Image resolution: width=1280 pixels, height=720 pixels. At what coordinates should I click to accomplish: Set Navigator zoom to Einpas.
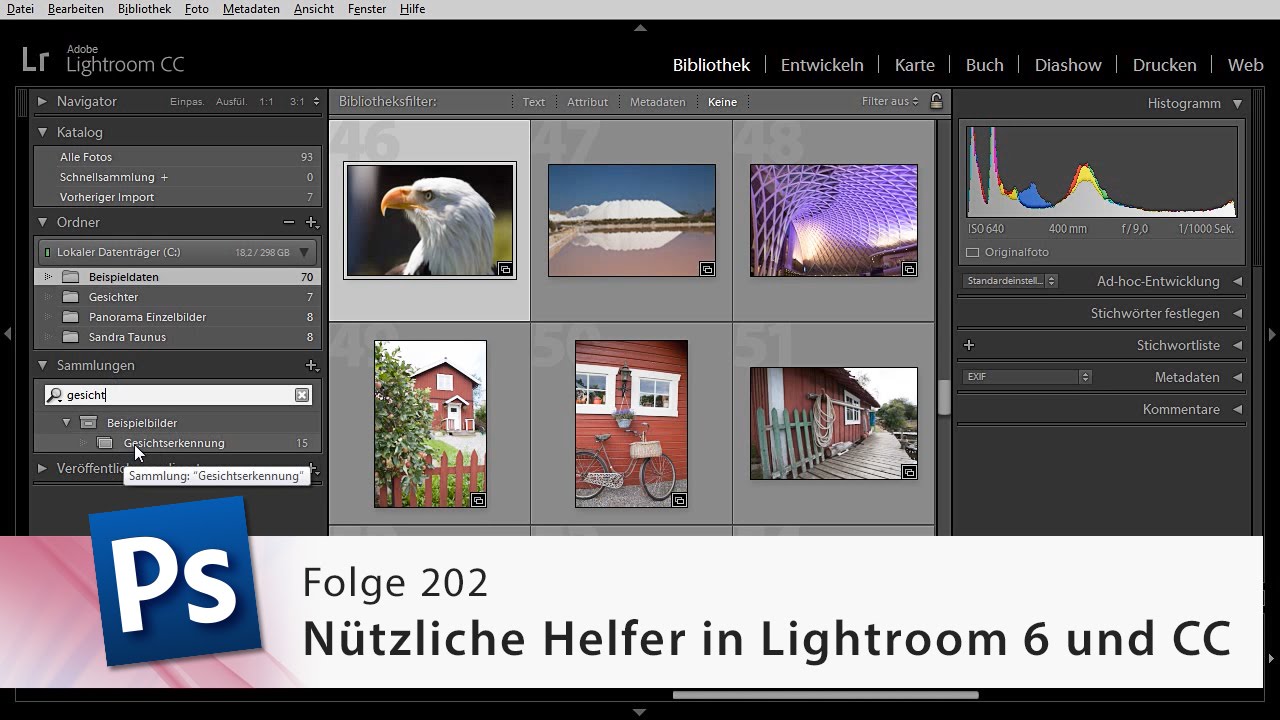[187, 102]
